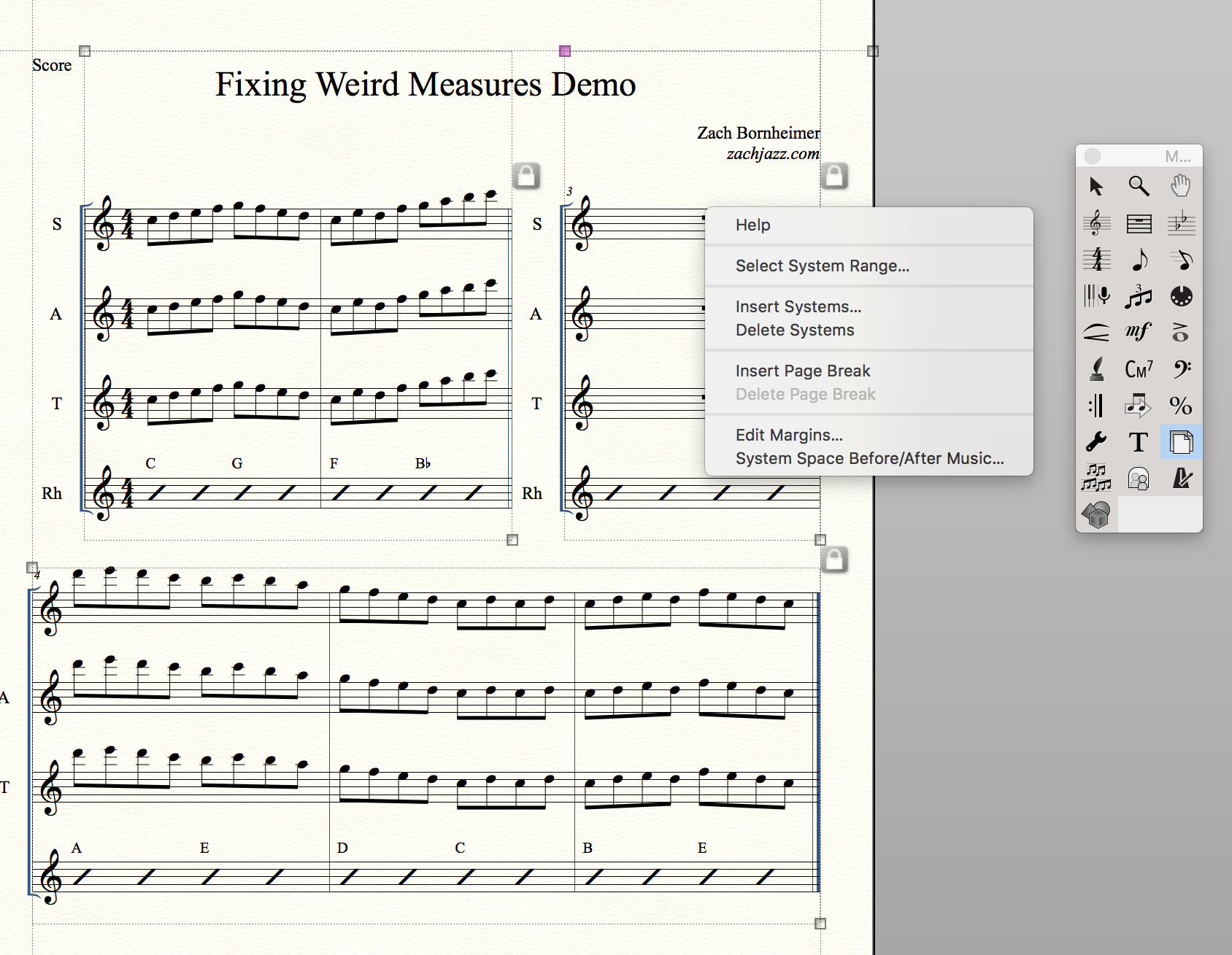Pick the Resize percent tool
The image size is (1232, 955).
click(1180, 406)
